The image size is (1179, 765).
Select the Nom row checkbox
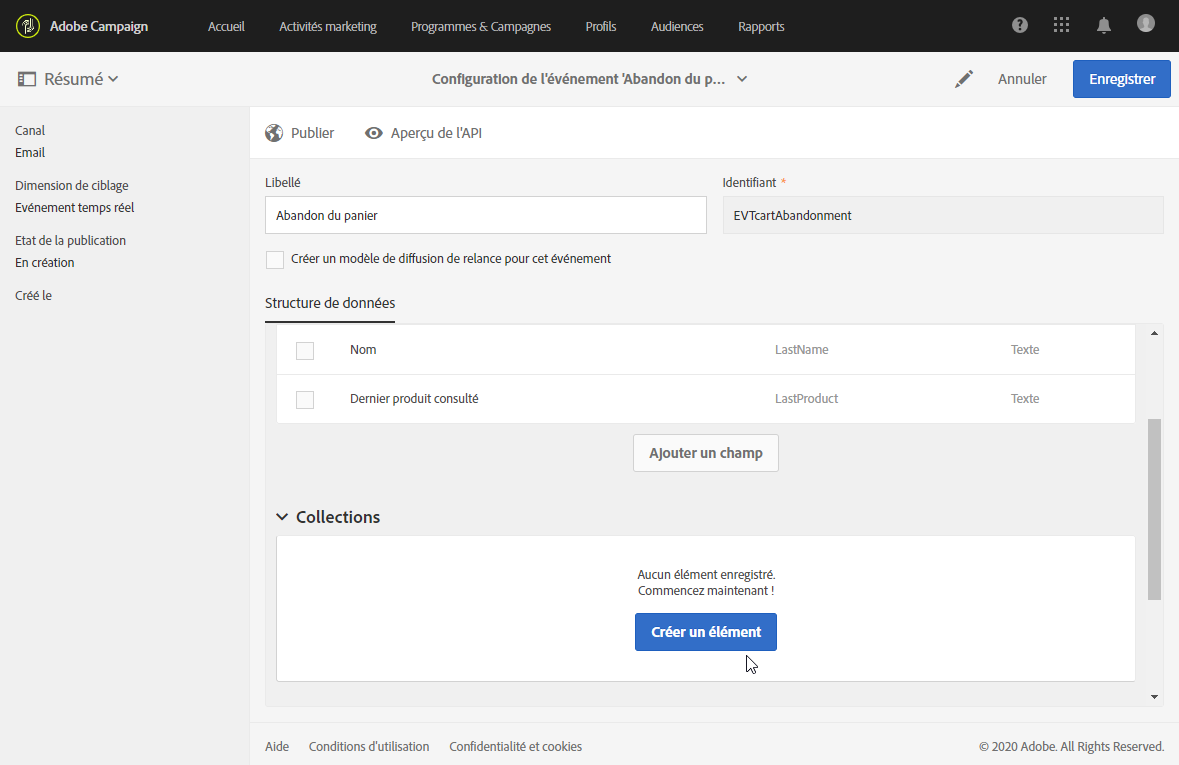[305, 351]
